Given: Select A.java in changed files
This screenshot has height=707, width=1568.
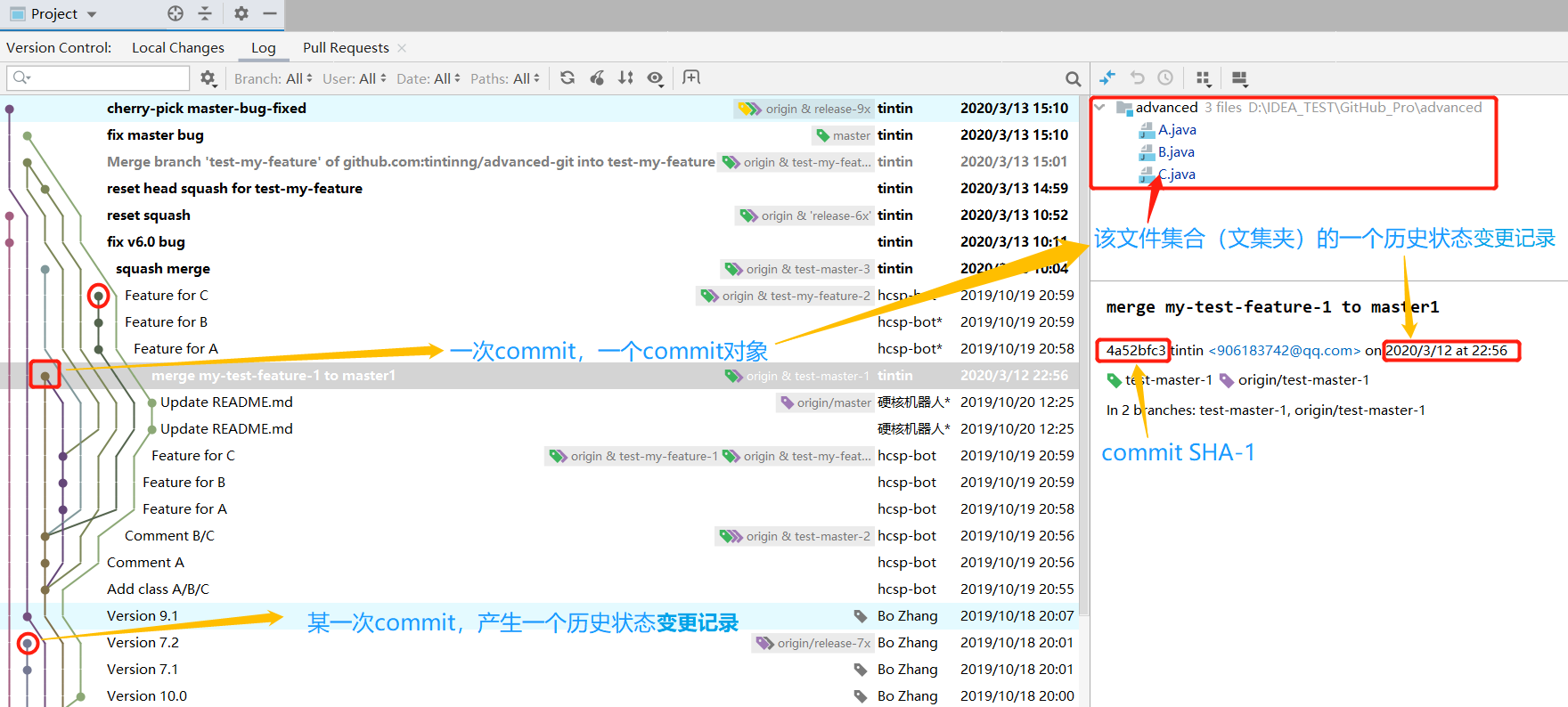Looking at the screenshot, I should point(1177,130).
